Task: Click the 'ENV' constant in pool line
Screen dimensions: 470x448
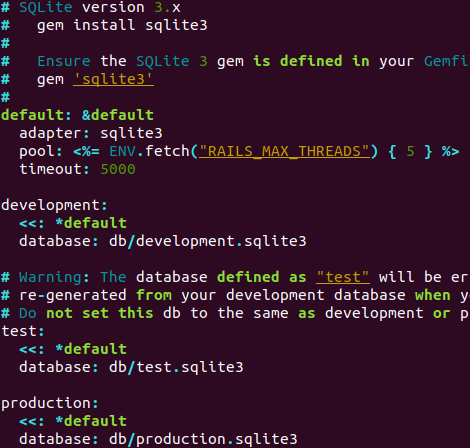Action: tap(122, 151)
